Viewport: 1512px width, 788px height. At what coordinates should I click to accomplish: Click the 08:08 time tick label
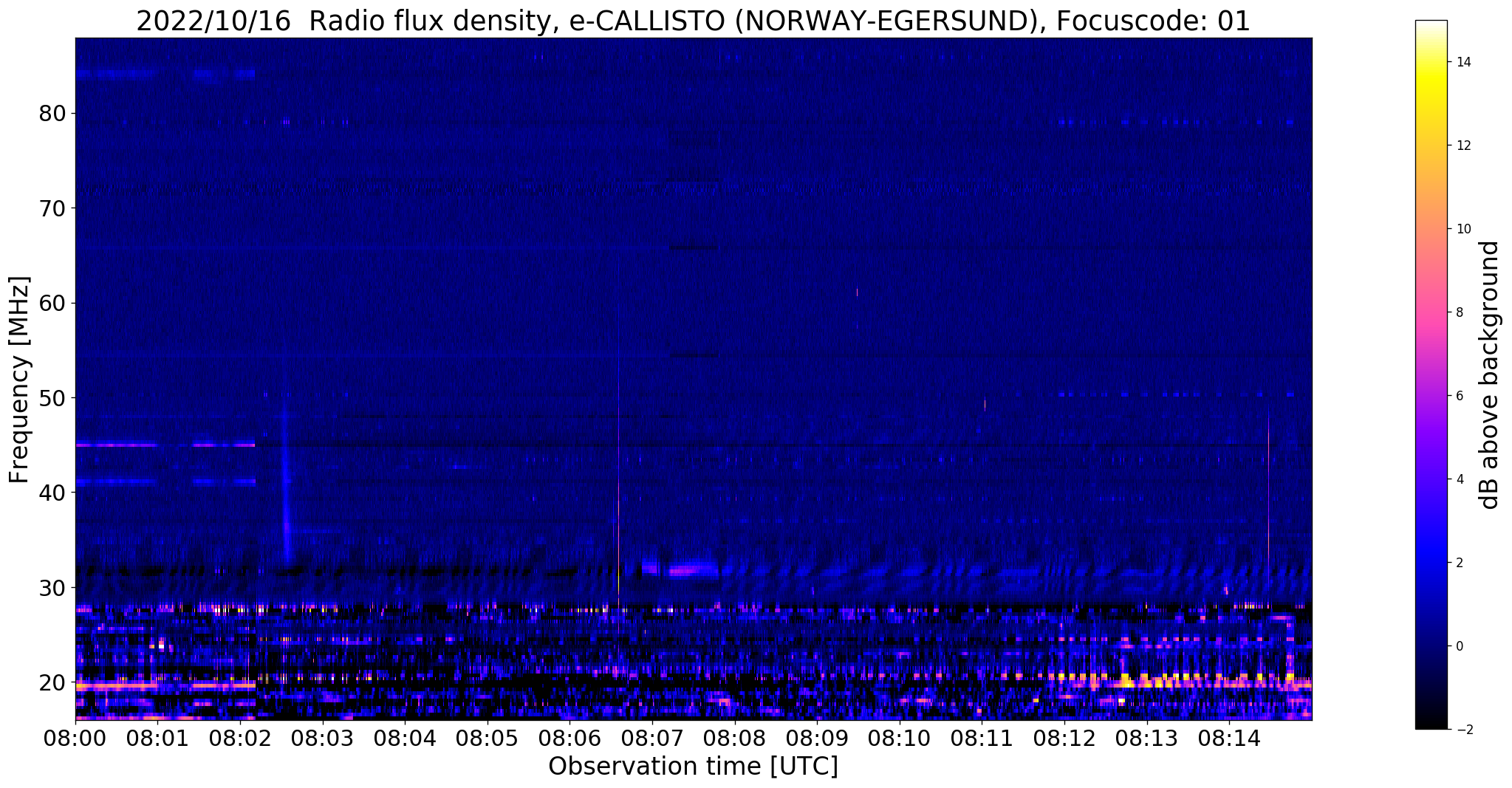pos(735,738)
